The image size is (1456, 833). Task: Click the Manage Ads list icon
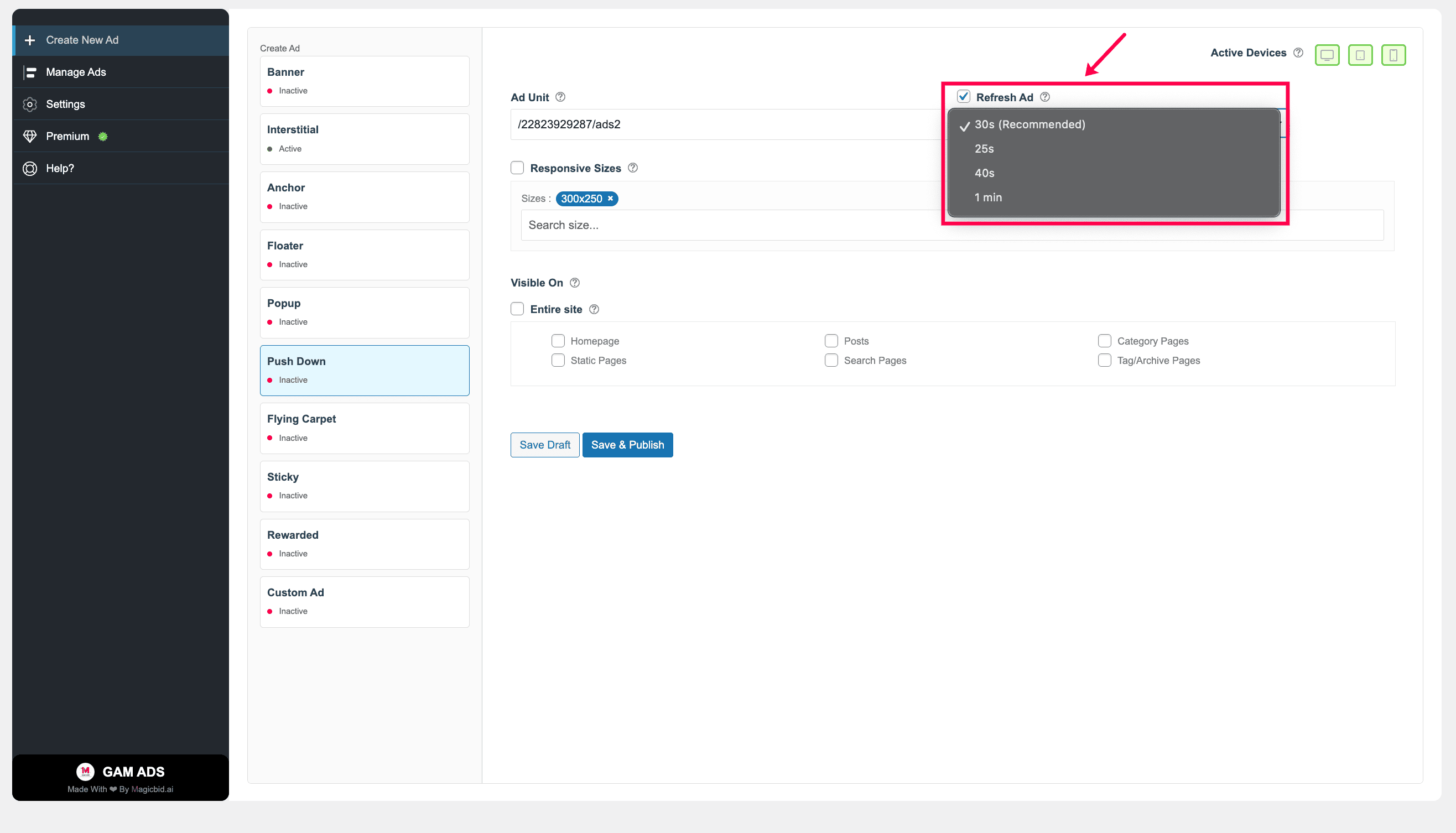click(x=30, y=72)
